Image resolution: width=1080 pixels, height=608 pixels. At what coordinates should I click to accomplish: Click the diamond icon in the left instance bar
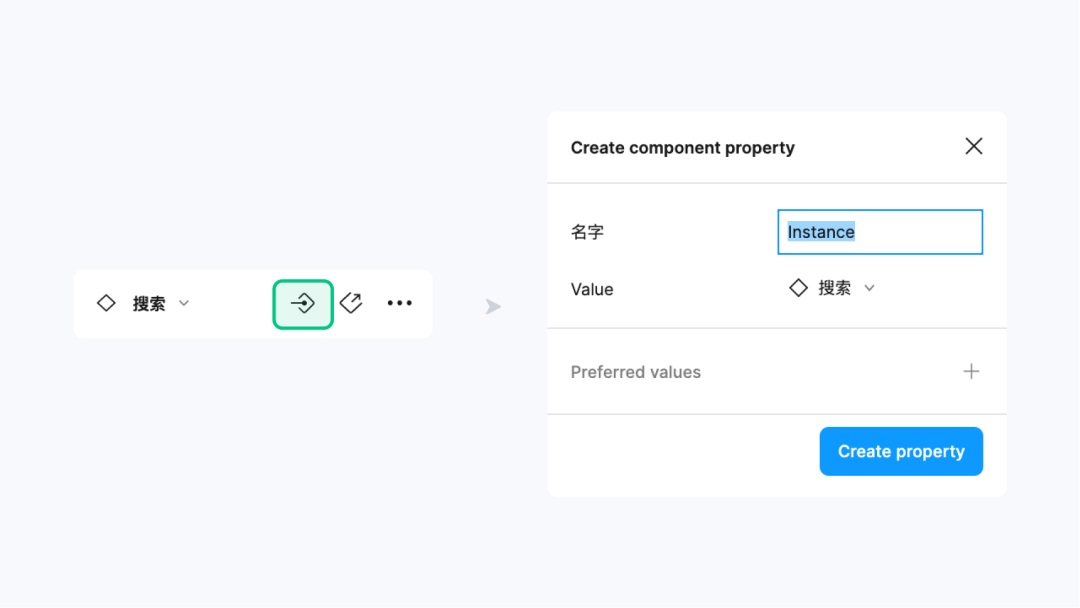point(106,303)
